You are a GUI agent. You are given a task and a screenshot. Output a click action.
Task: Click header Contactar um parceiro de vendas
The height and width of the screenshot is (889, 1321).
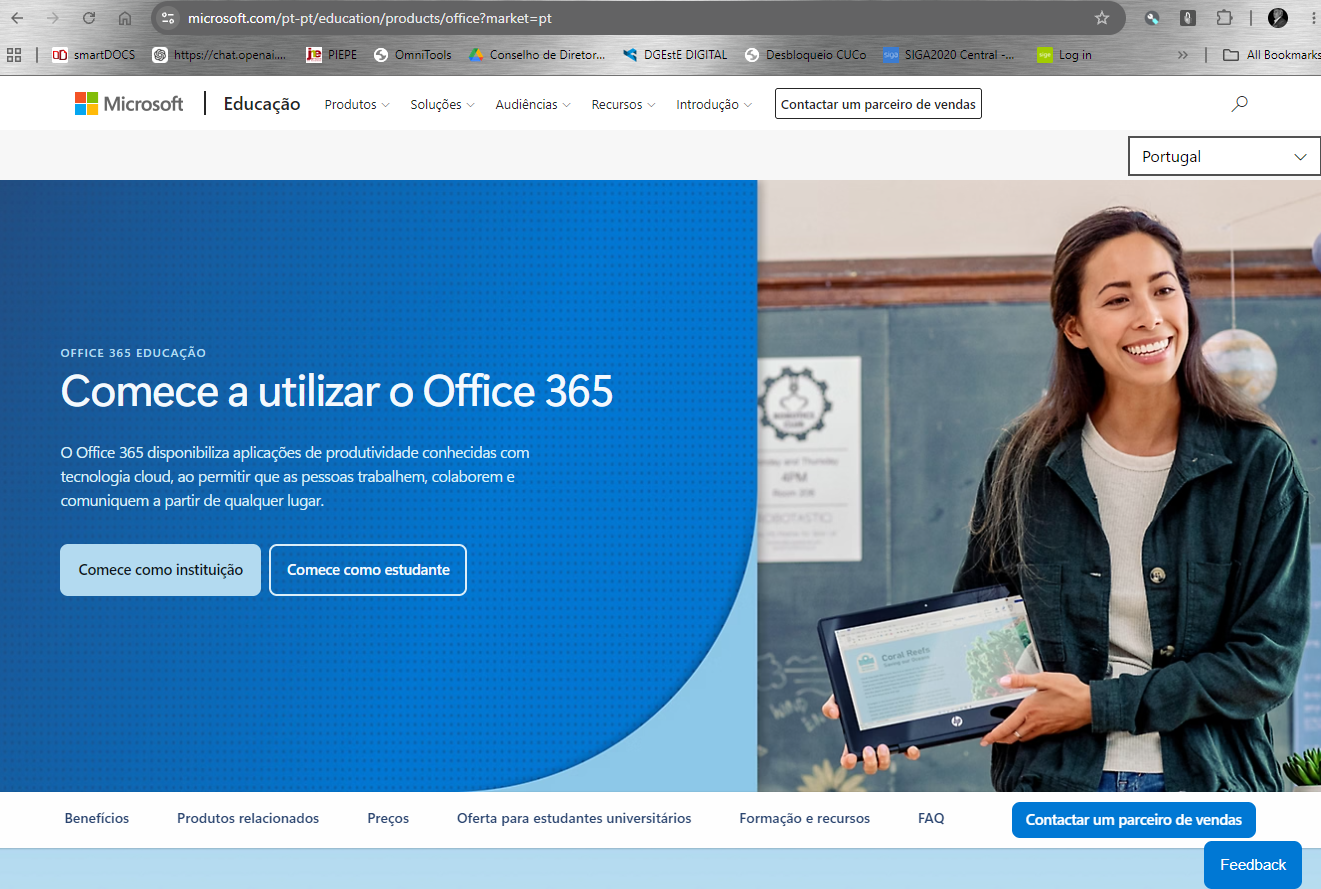[878, 104]
